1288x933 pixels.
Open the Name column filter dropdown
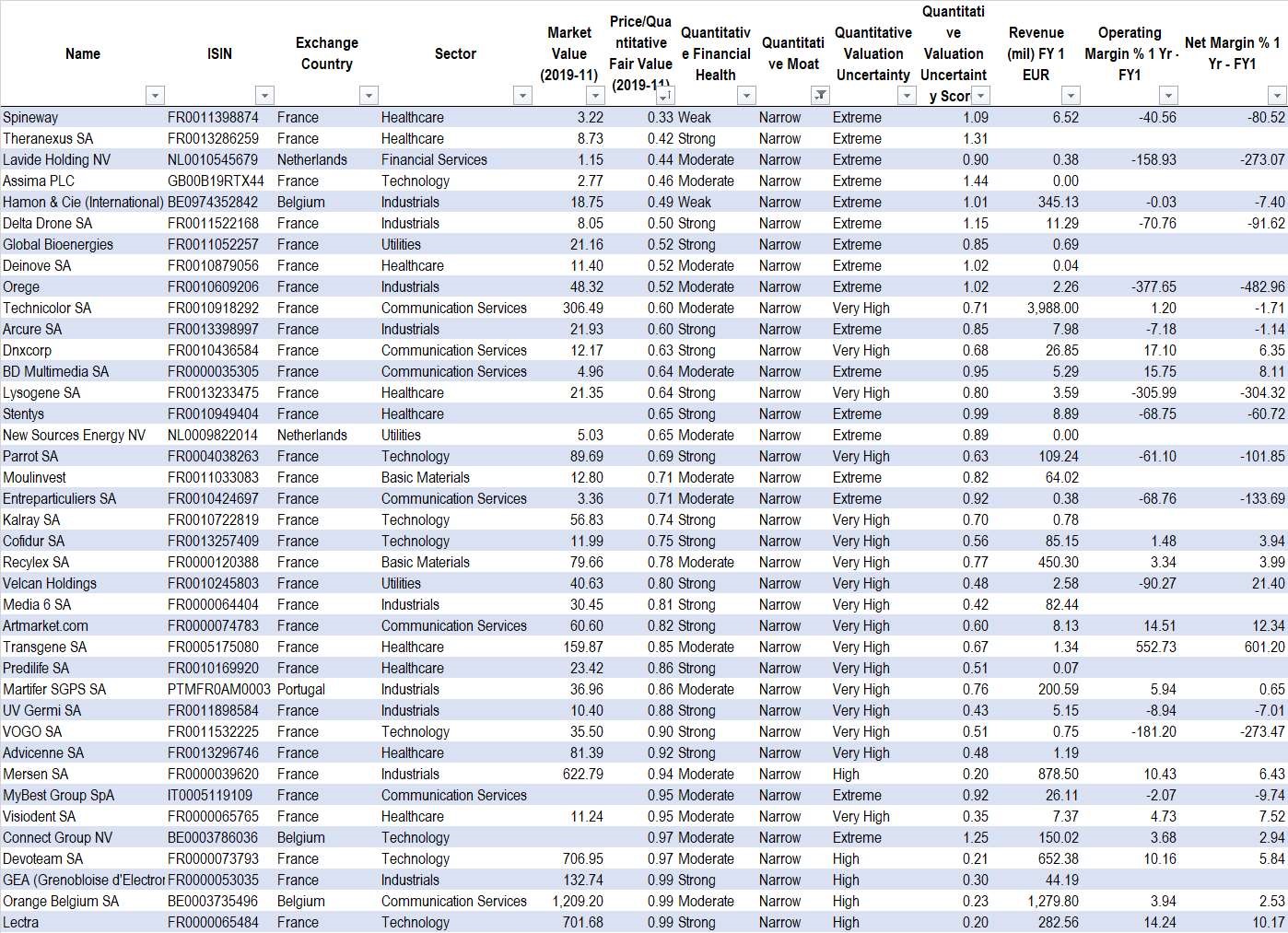tap(155, 96)
